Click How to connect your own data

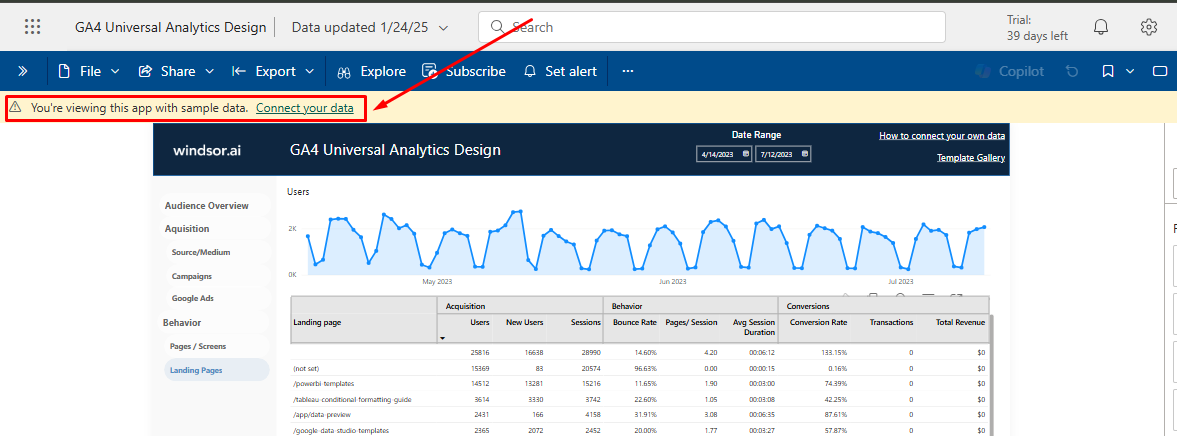[x=942, y=136]
